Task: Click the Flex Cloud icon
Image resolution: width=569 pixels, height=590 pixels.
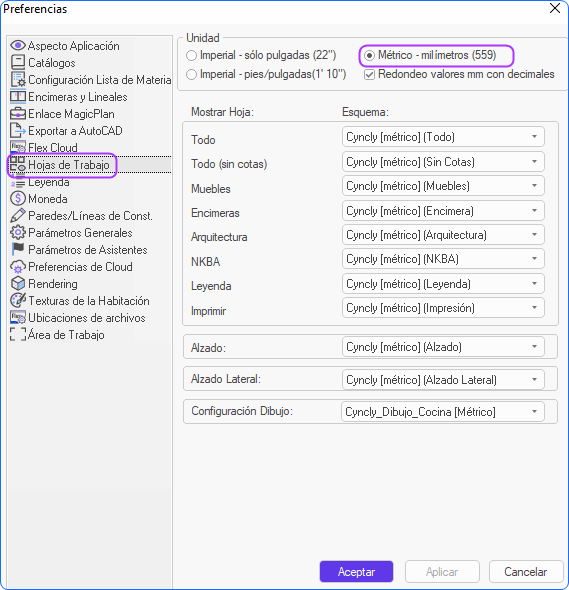Action: point(18,147)
